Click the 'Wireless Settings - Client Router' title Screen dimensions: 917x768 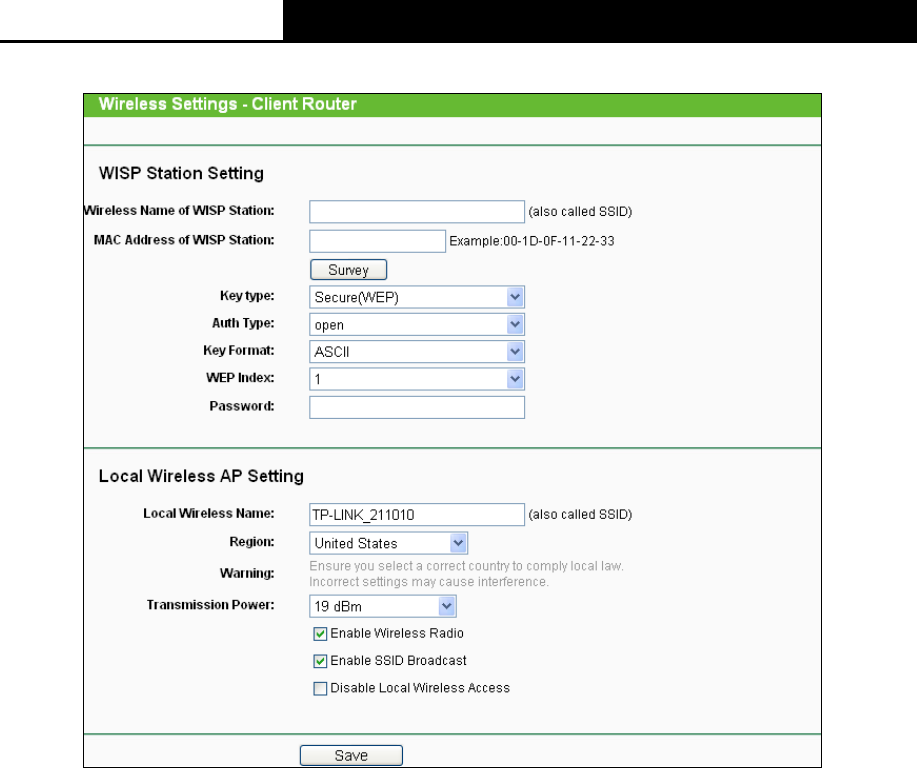tap(227, 104)
